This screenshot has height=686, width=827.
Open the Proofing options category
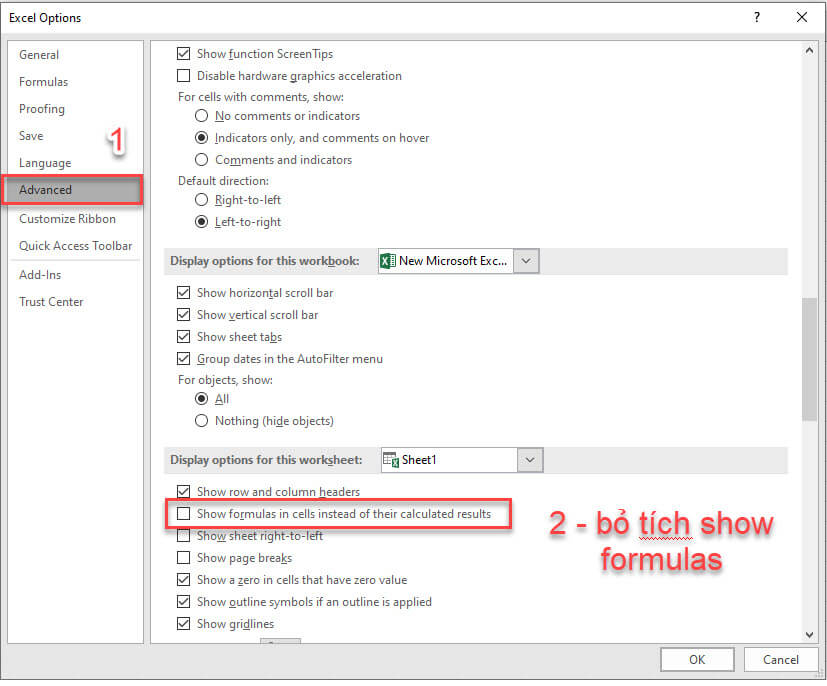[x=42, y=109]
